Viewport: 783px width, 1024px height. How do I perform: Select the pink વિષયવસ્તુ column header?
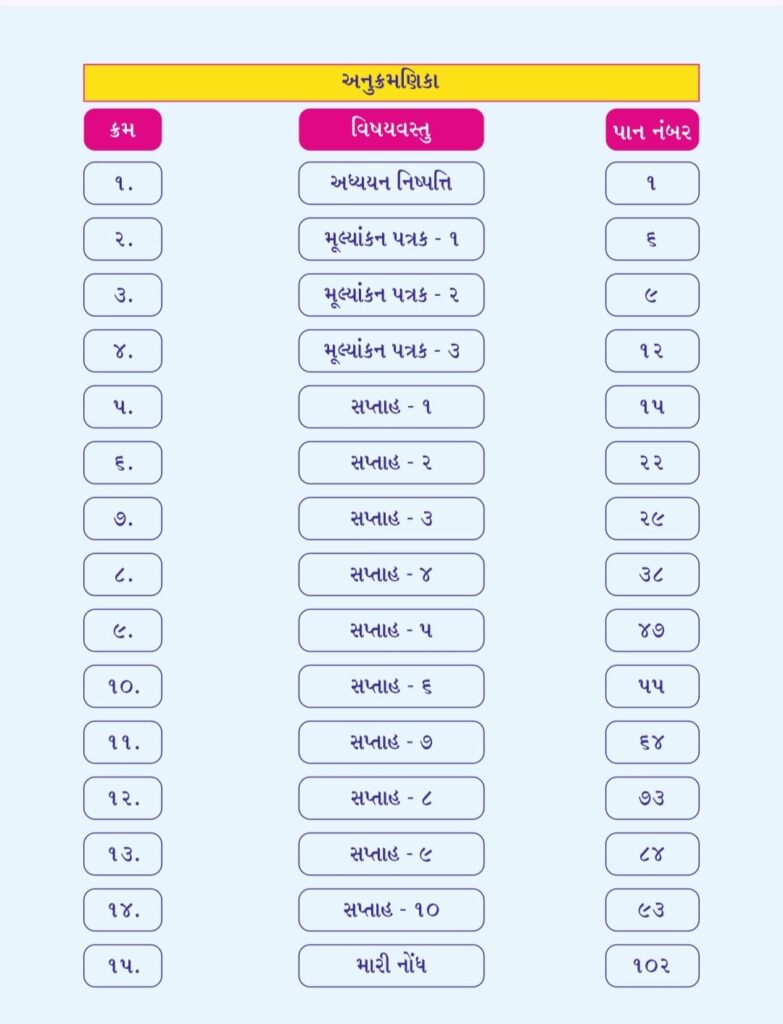[x=391, y=130]
